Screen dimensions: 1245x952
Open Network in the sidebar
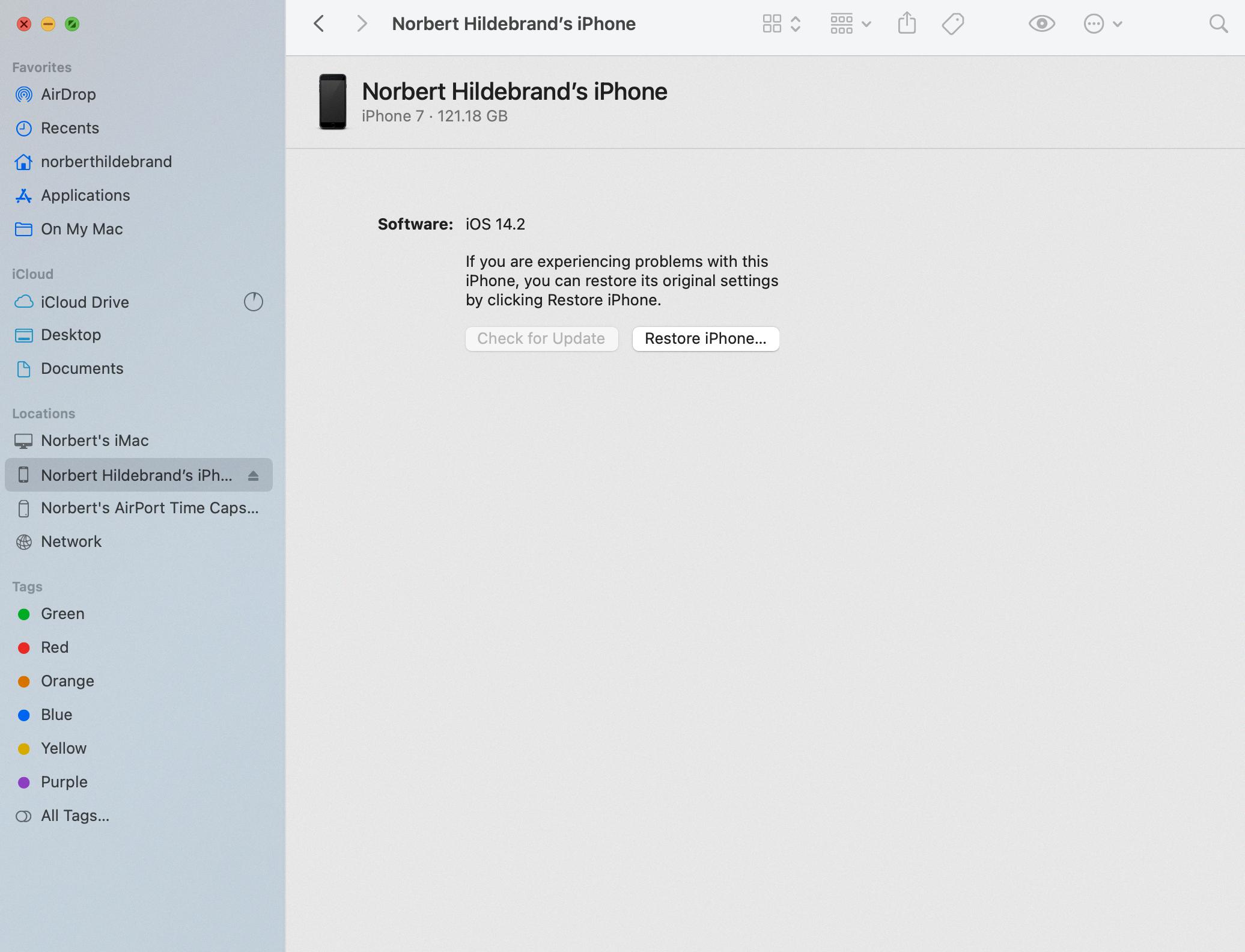coord(71,542)
